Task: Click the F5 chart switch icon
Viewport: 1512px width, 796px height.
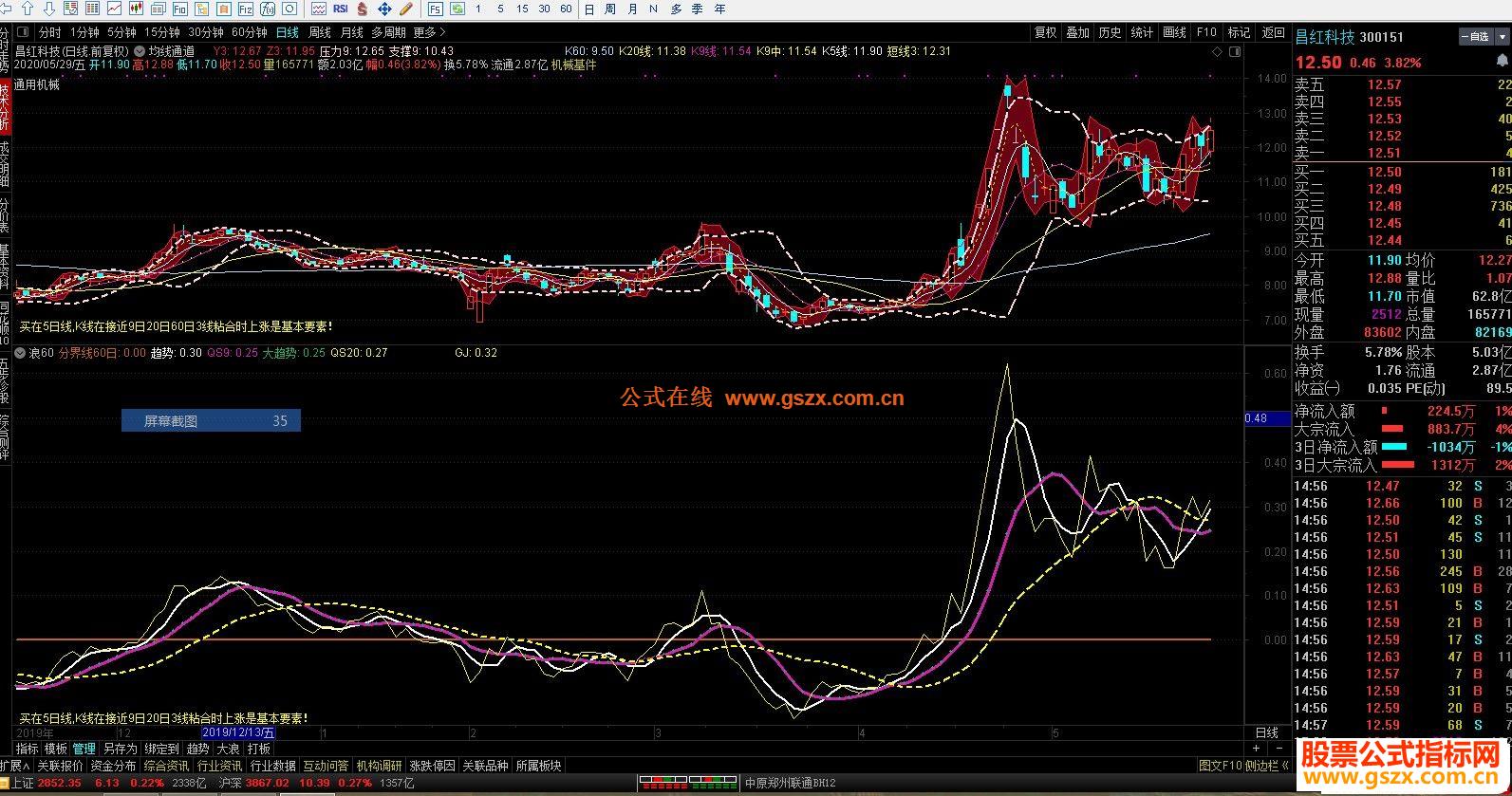Action: [435, 9]
